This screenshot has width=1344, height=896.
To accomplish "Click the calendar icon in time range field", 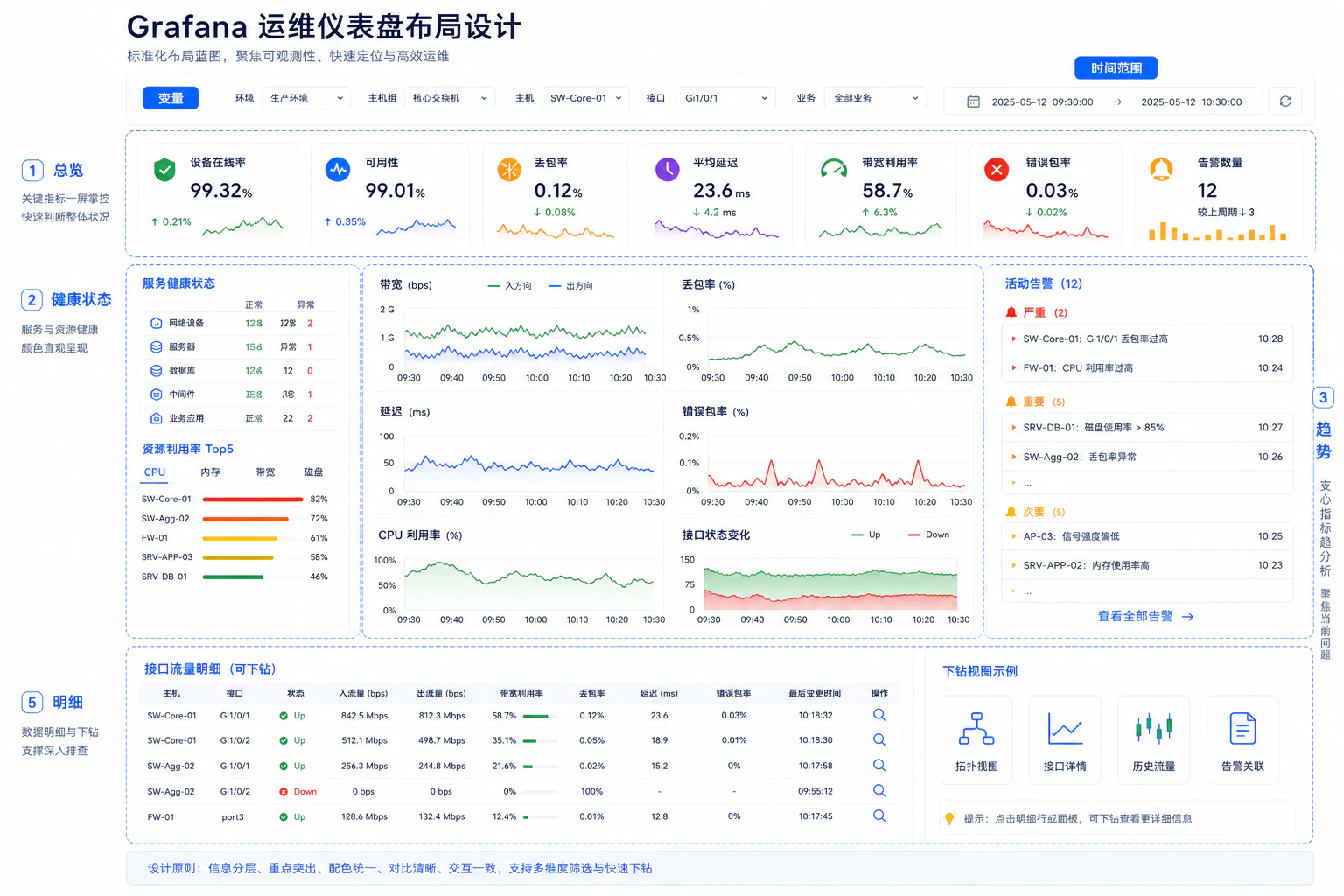I will tap(973, 101).
